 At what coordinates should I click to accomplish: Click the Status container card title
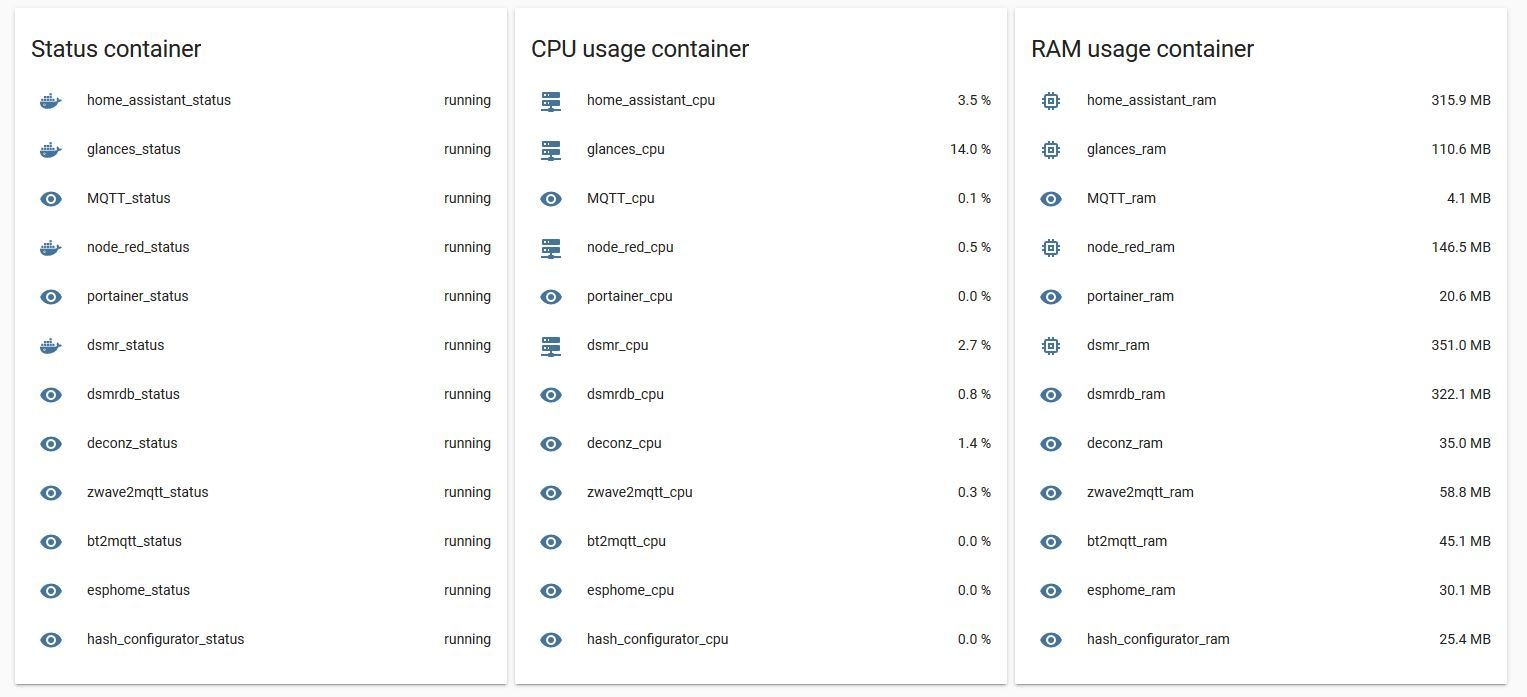(116, 49)
